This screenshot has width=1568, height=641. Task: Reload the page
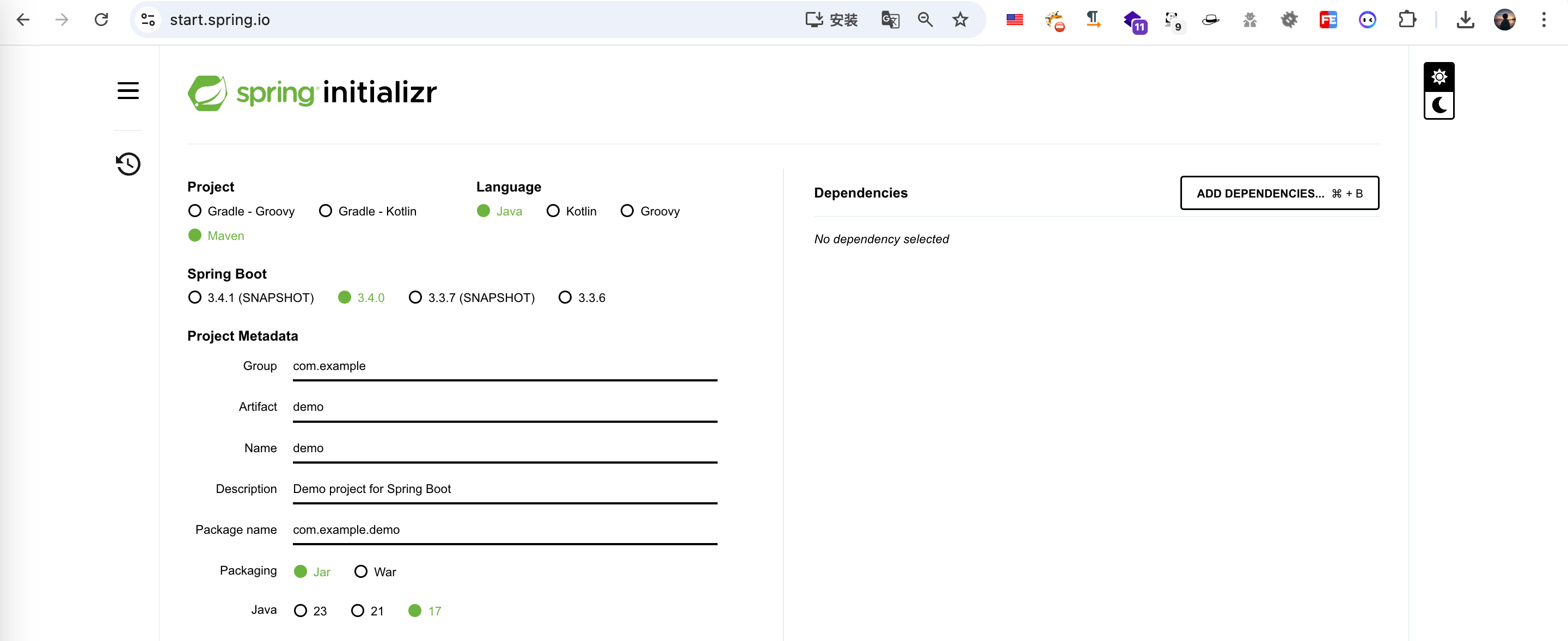click(x=101, y=20)
